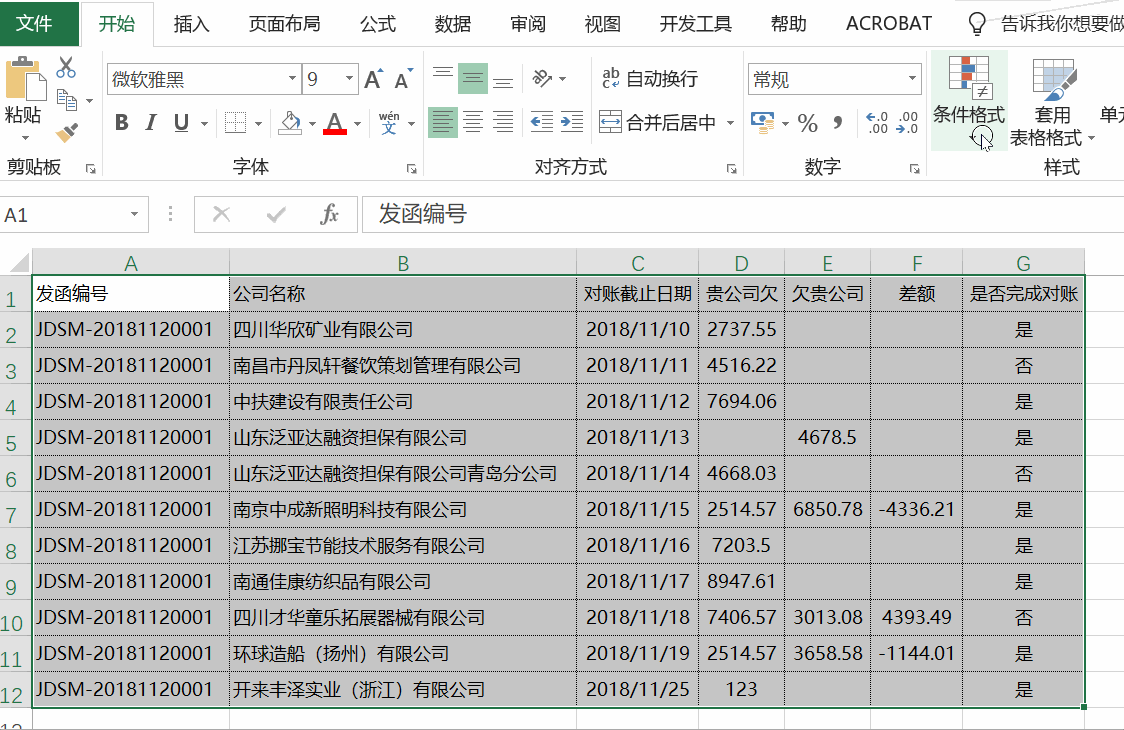The height and width of the screenshot is (730, 1124).
Task: Toggle left horizontal alignment
Action: click(x=443, y=122)
